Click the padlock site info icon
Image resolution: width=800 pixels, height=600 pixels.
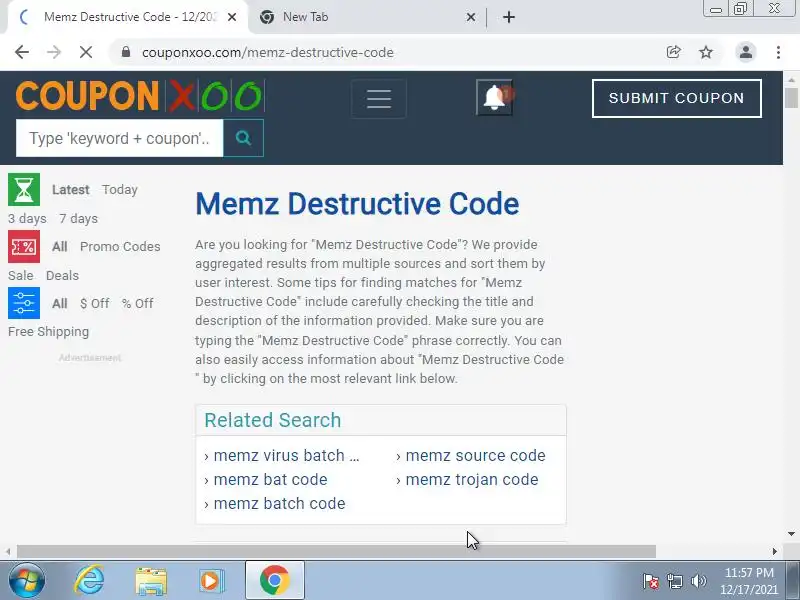(x=126, y=52)
